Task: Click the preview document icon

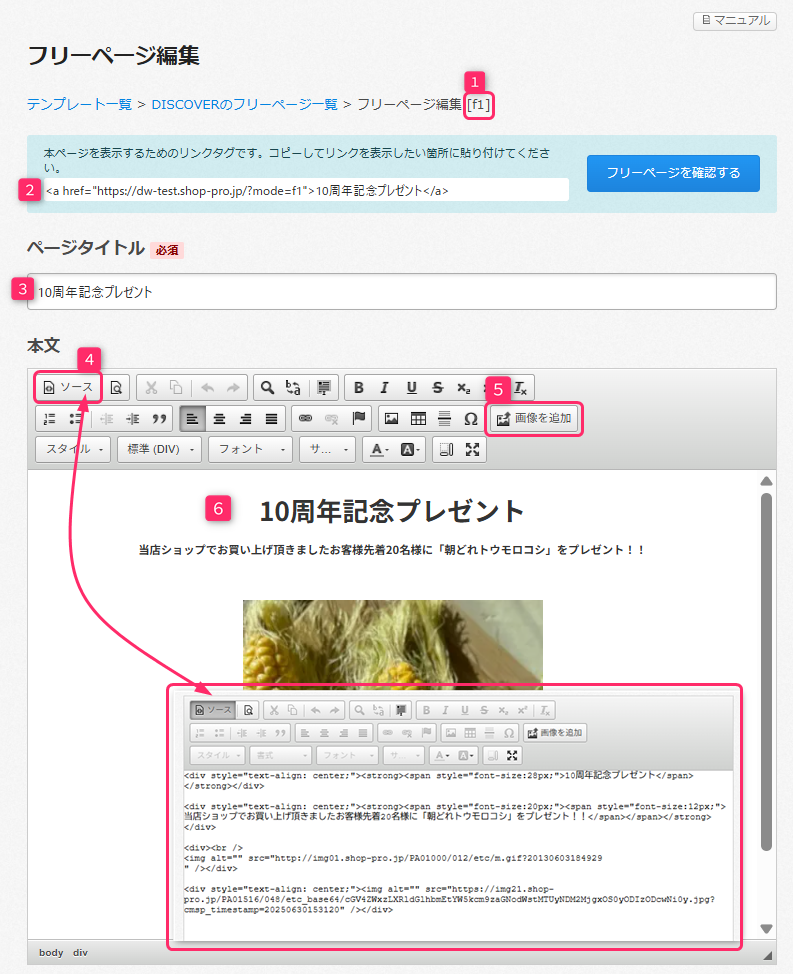Action: point(116,388)
